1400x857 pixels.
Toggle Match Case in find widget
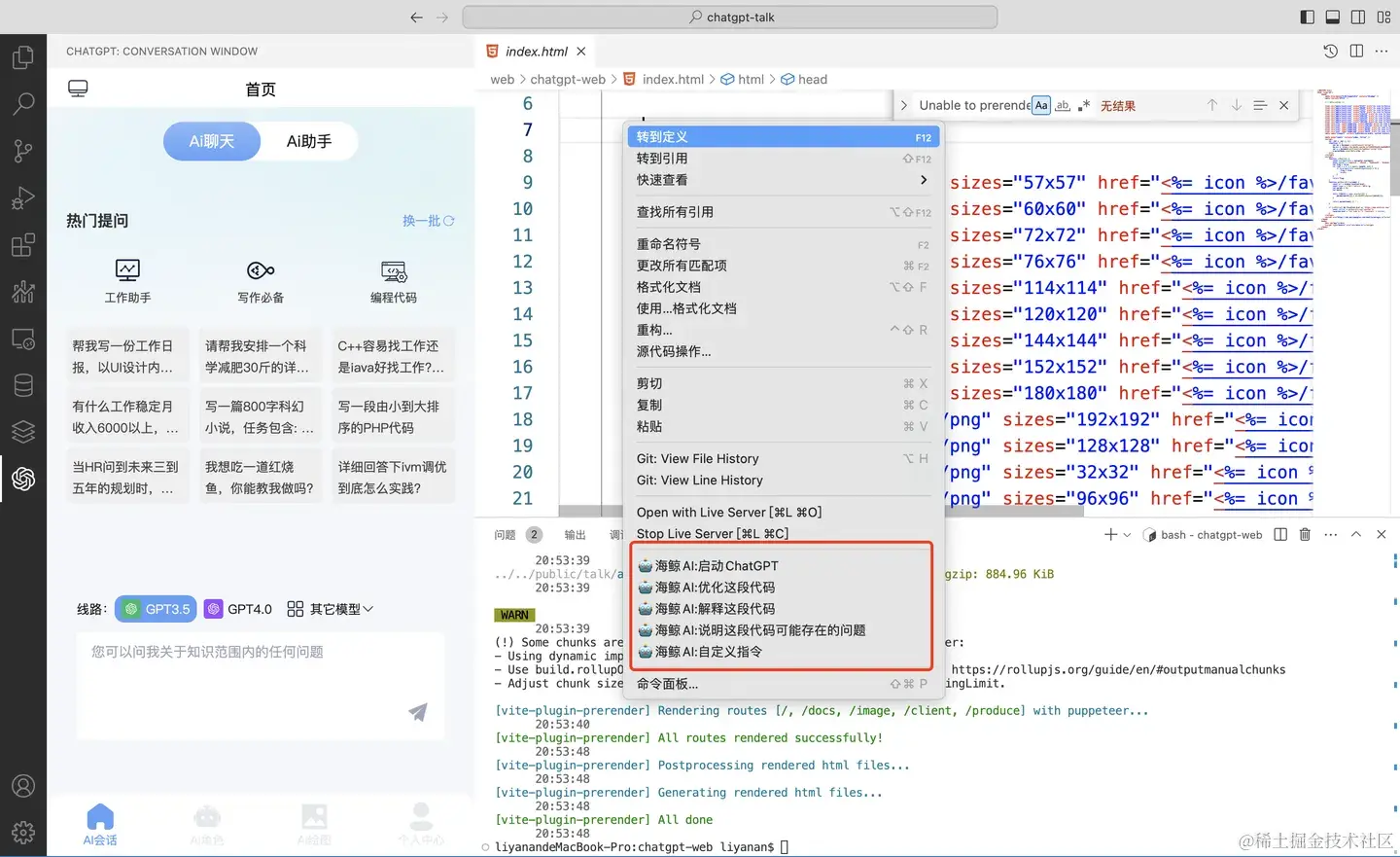(1041, 105)
